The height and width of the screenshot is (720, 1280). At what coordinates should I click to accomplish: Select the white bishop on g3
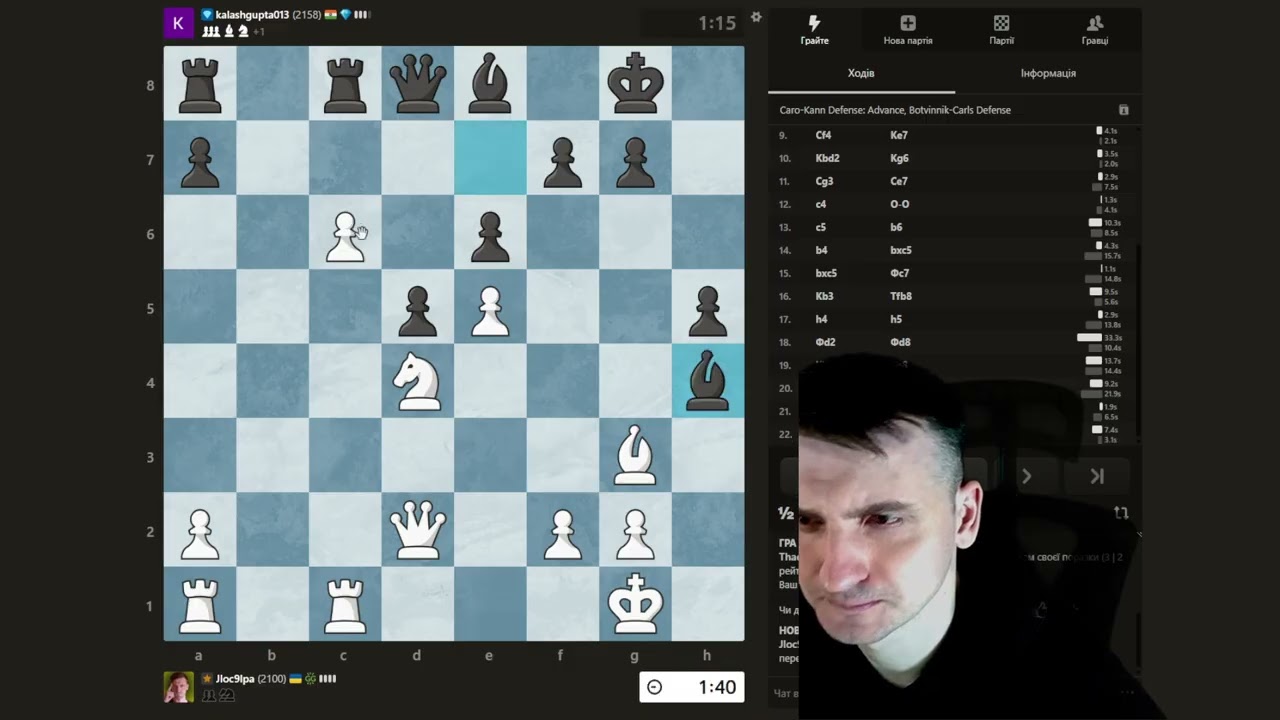635,456
